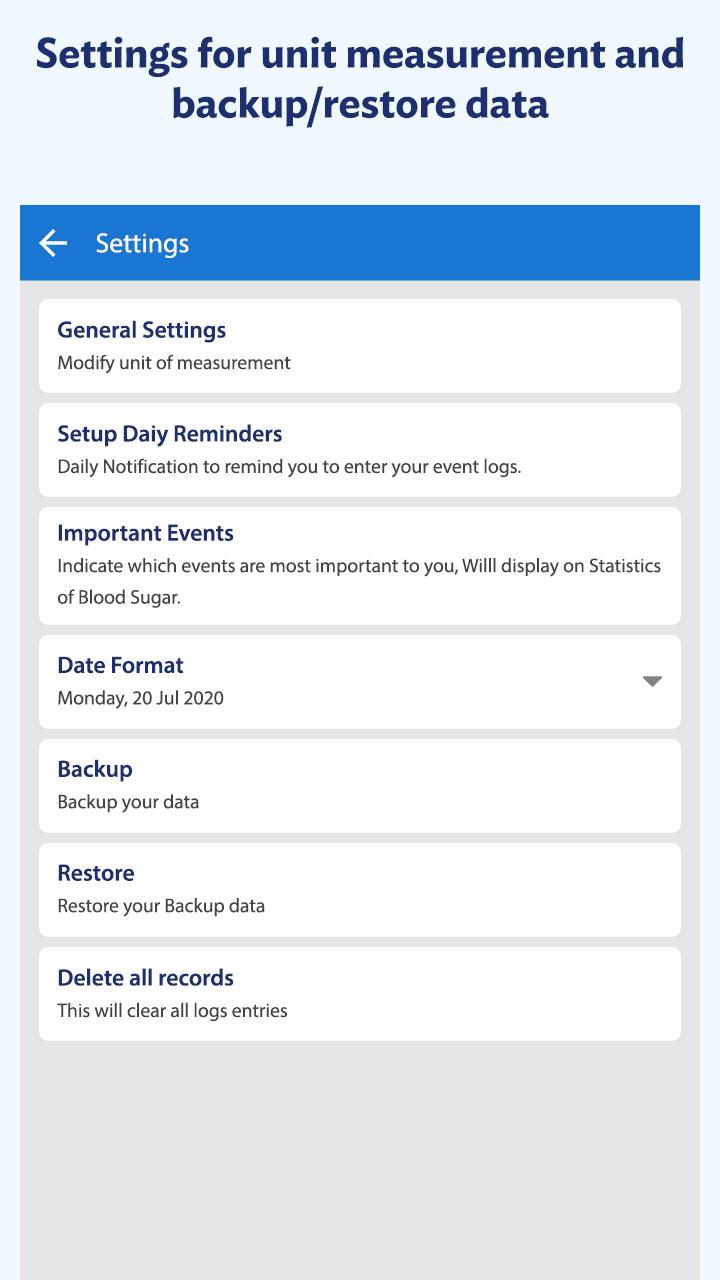Click "Modify unit of measurement" description
Image resolution: width=720 pixels, height=1280 pixels.
coord(174,363)
